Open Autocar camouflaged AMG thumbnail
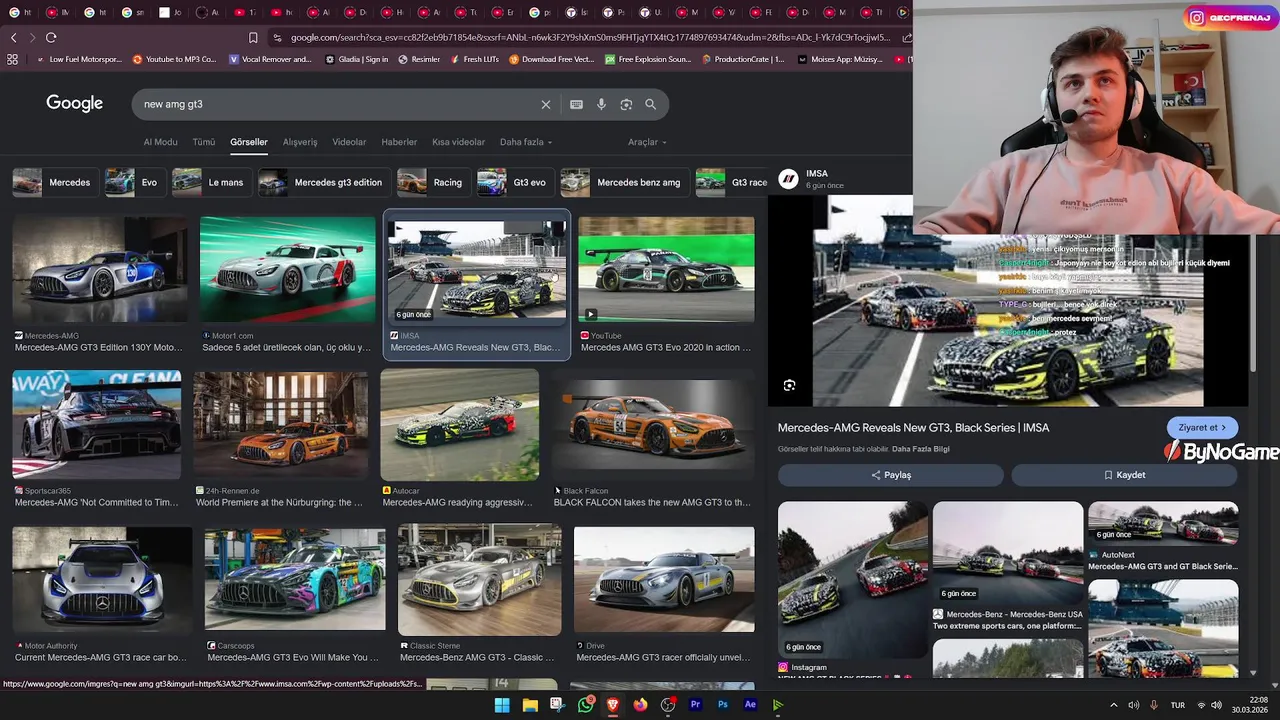Image resolution: width=1280 pixels, height=720 pixels. [x=459, y=425]
